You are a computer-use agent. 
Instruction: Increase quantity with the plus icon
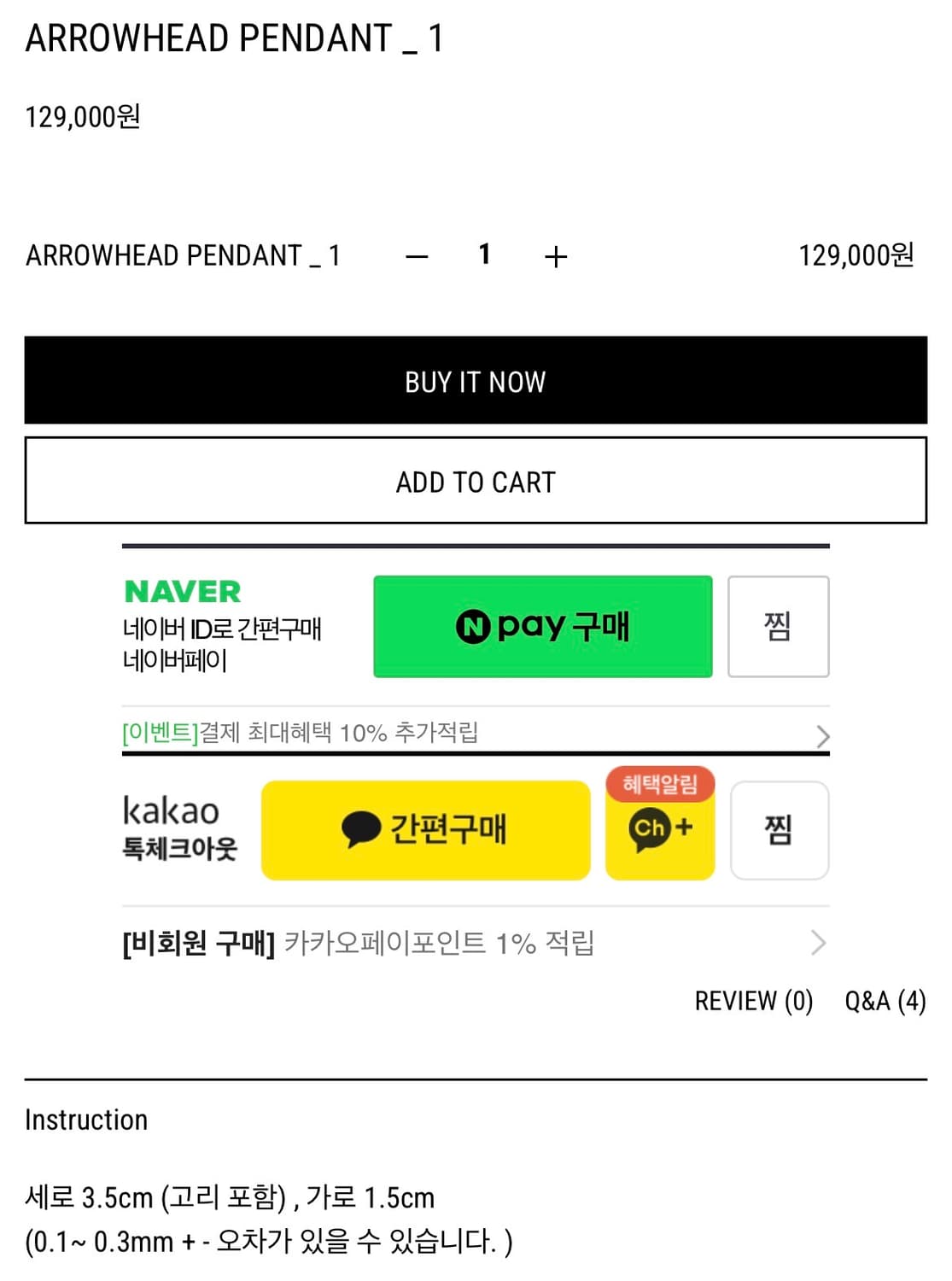point(556,256)
